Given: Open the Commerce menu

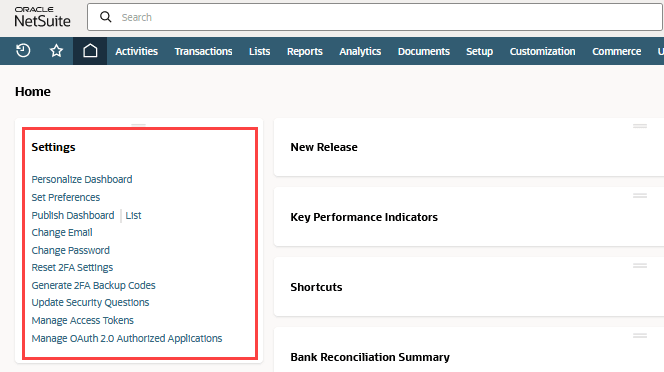Looking at the screenshot, I should pos(617,51).
